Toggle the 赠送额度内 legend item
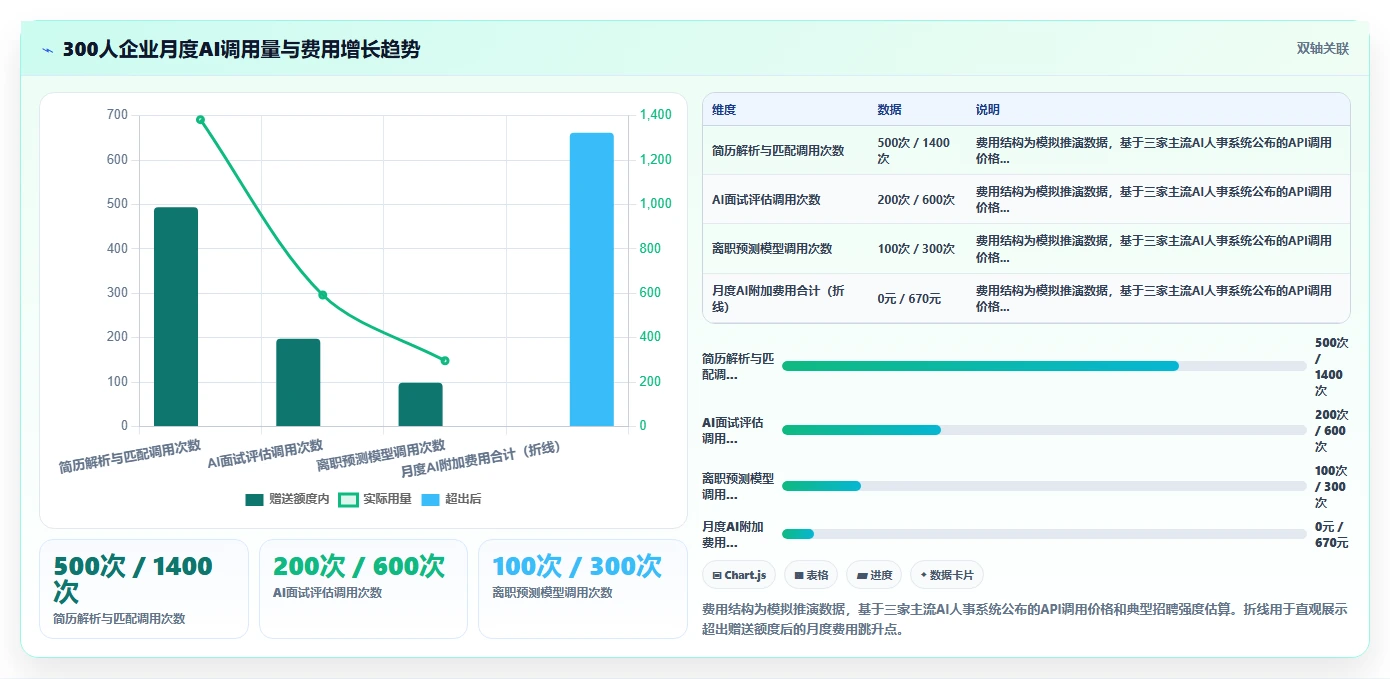 click(x=287, y=499)
